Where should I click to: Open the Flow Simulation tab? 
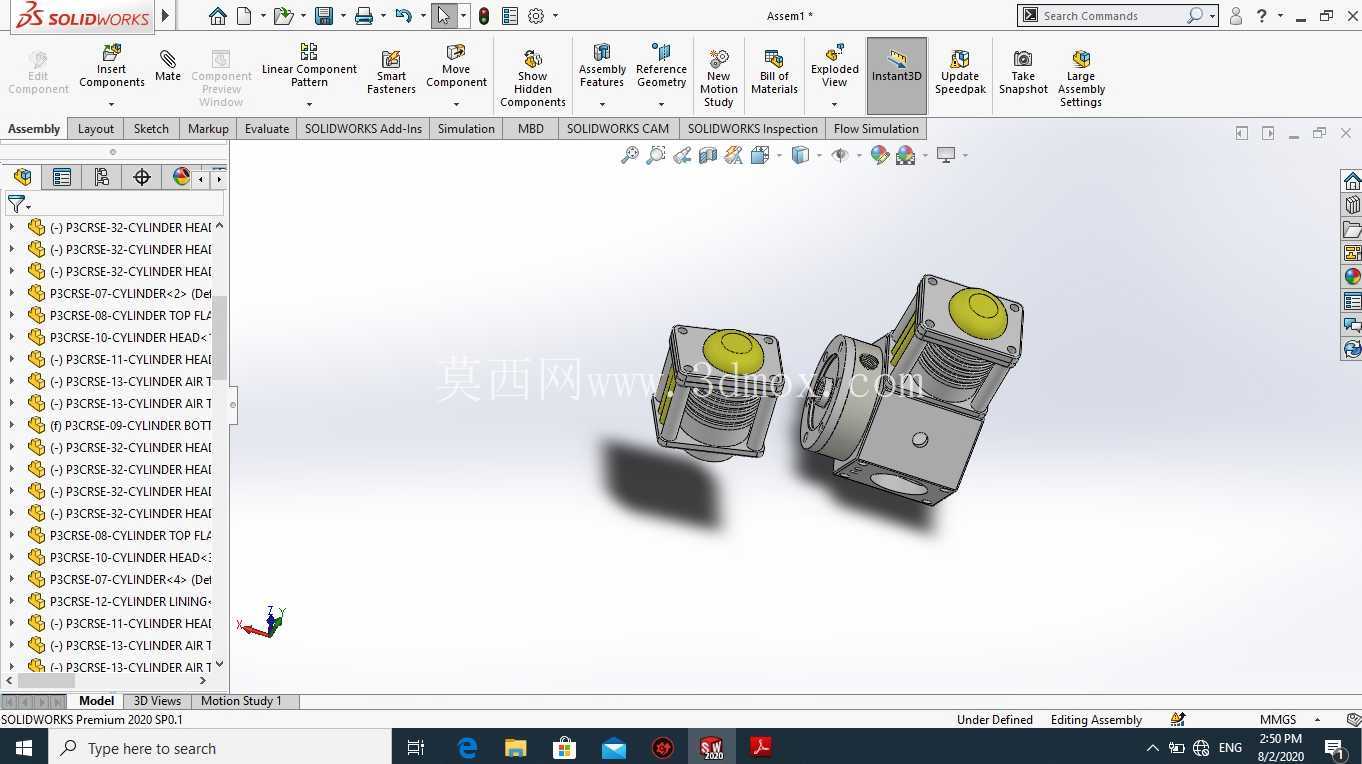pos(876,128)
